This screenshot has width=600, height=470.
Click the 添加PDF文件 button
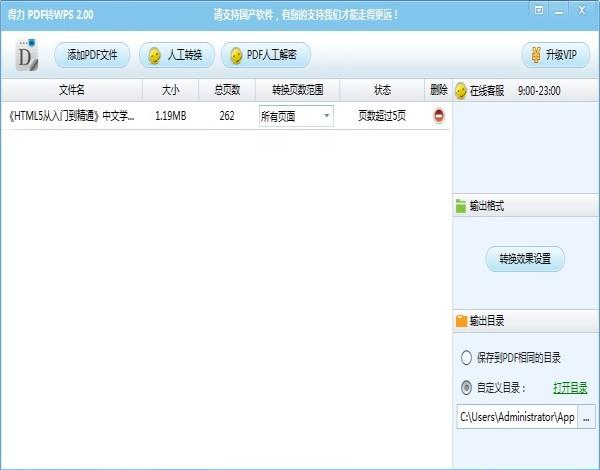point(92,55)
